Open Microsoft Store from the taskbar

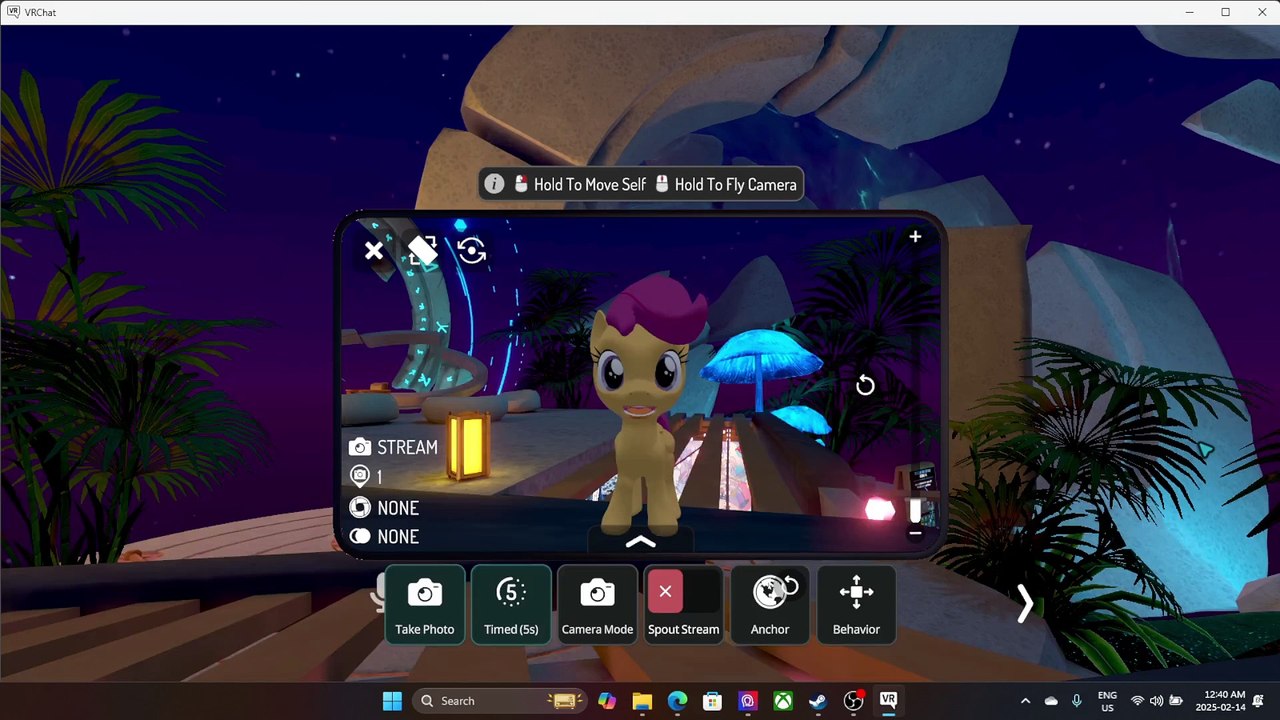coord(712,701)
